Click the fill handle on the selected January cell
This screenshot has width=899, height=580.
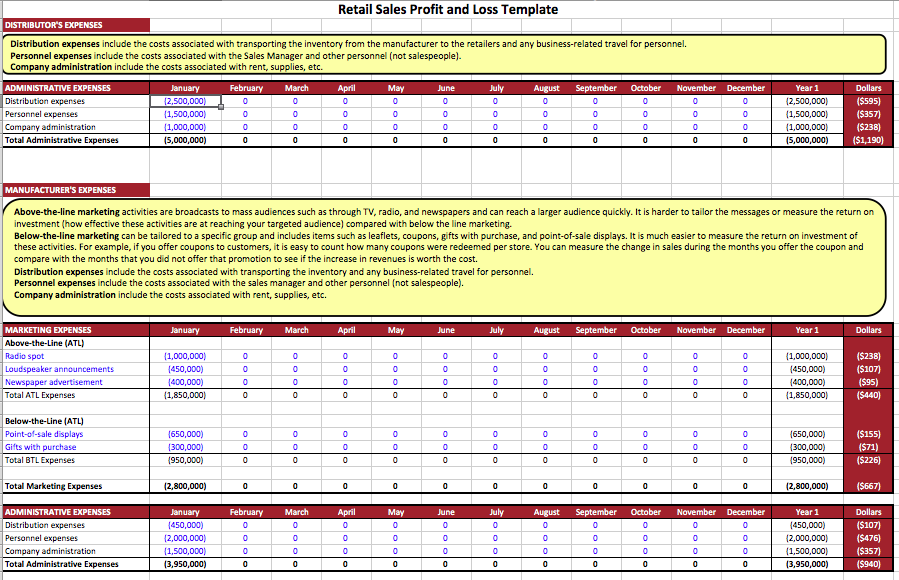[221, 107]
